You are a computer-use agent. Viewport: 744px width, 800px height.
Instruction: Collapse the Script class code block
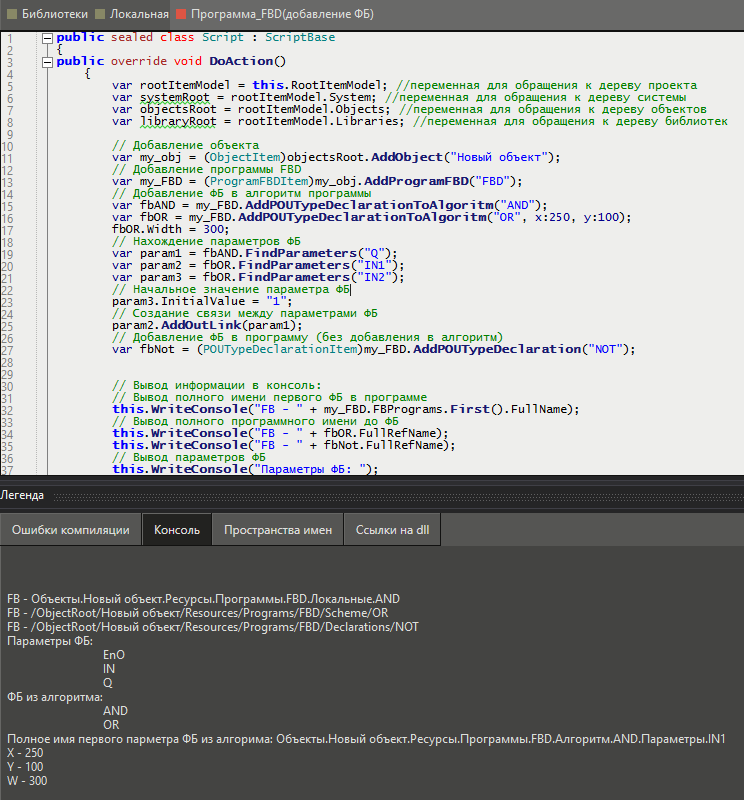pyautogui.click(x=47, y=38)
